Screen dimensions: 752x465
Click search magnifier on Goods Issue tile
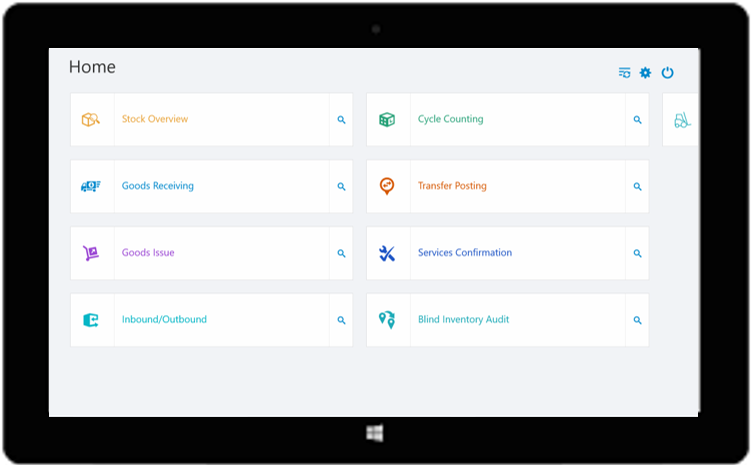[341, 254]
